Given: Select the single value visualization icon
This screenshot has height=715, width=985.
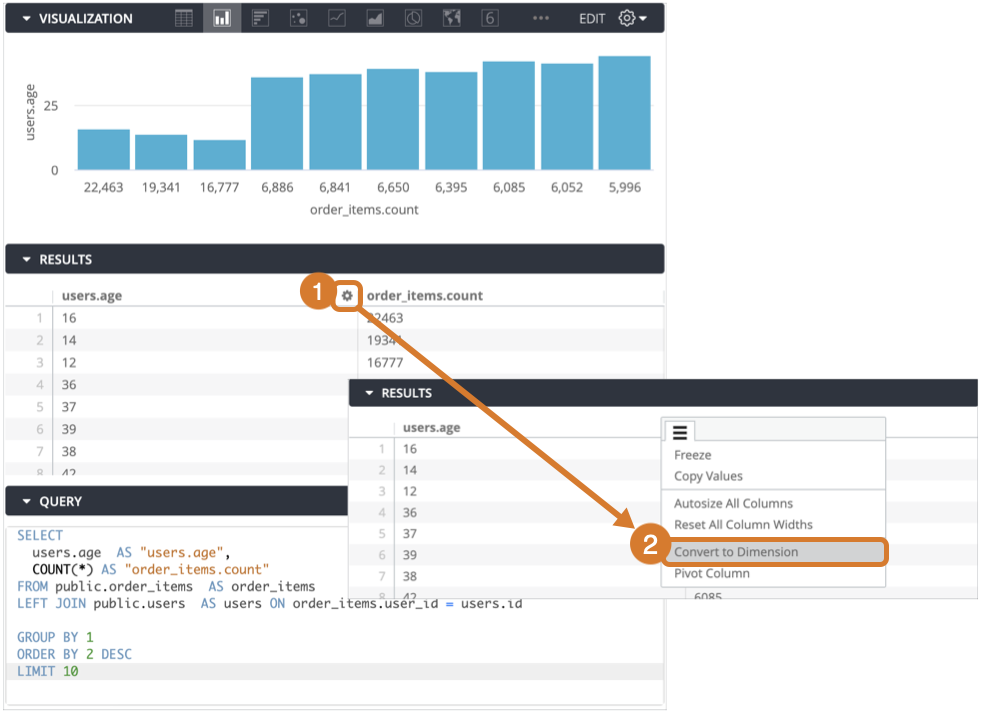Looking at the screenshot, I should 489,18.
